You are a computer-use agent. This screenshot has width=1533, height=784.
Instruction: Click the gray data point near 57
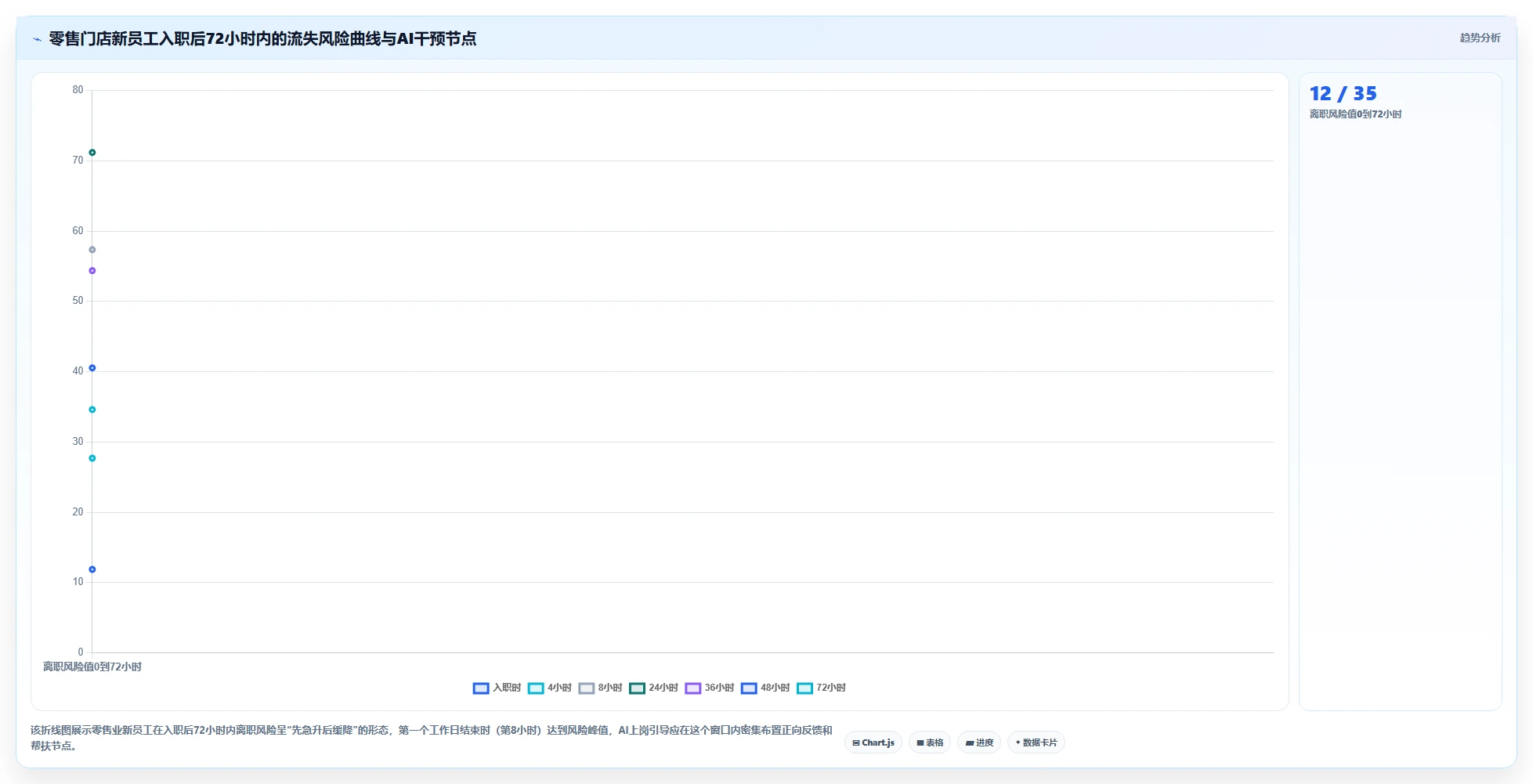point(92,250)
